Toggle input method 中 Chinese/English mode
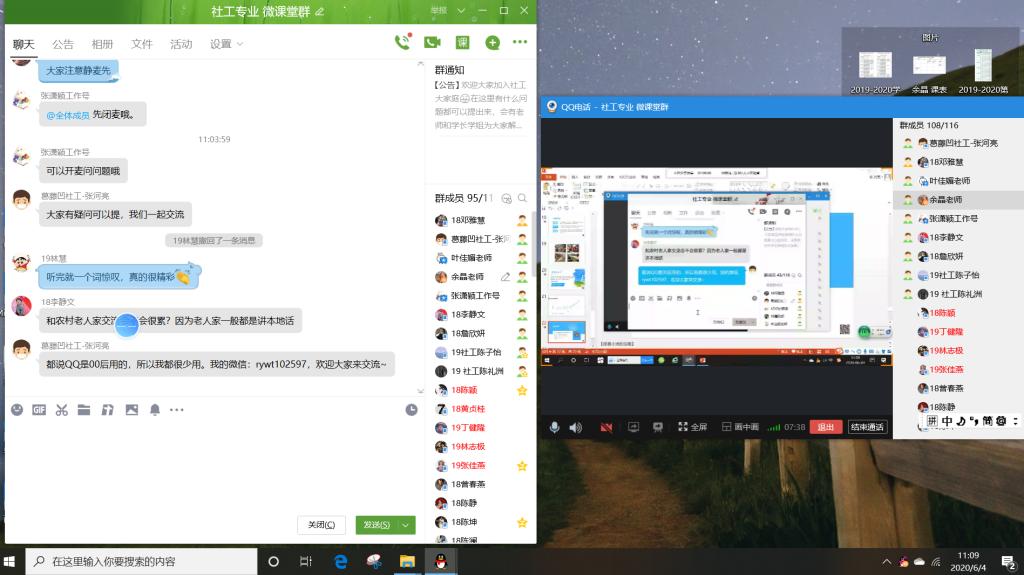The height and width of the screenshot is (575, 1024). pos(947,421)
